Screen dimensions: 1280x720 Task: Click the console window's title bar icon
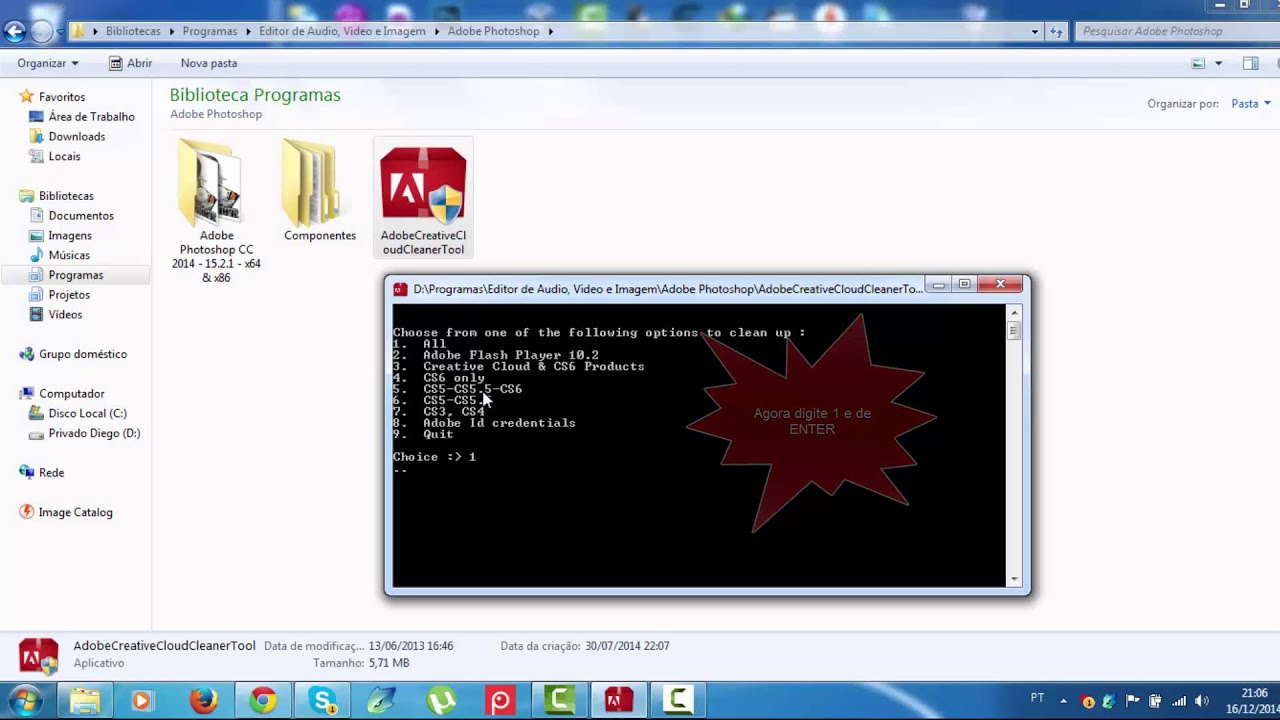(x=400, y=289)
